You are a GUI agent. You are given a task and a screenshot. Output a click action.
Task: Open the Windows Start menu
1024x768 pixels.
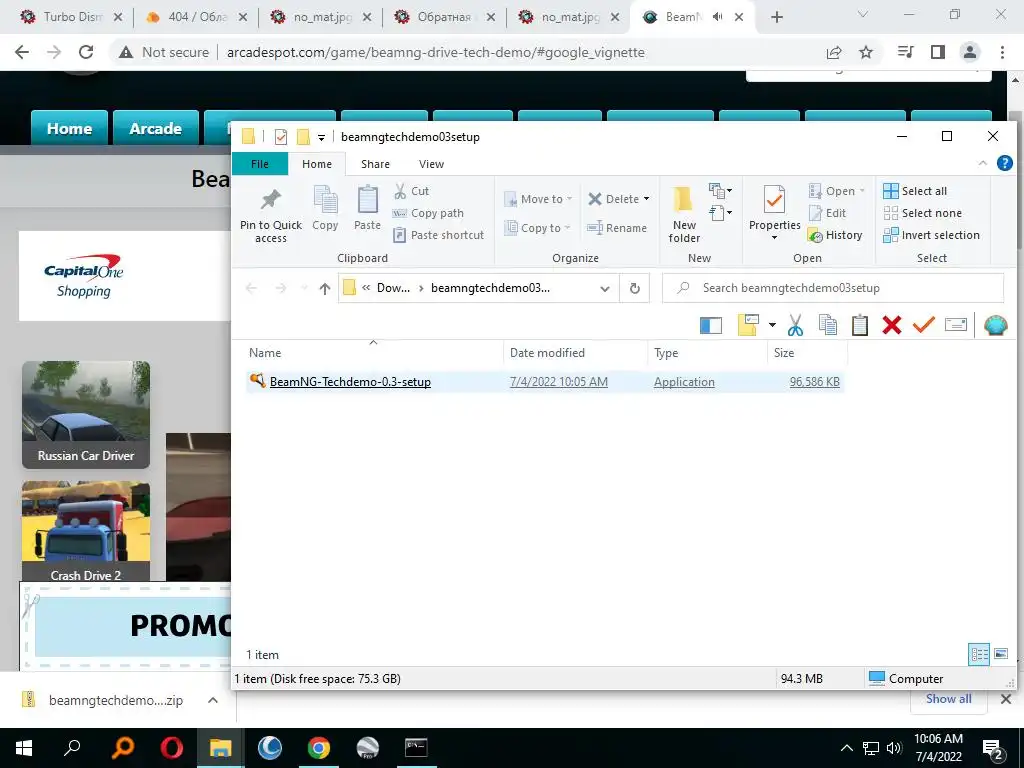click(23, 748)
